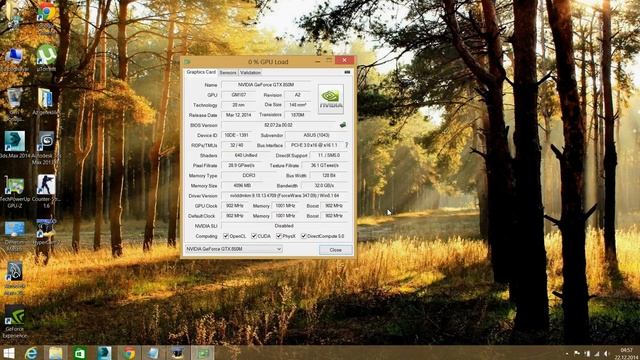Open the Counter-Strike 1.6 desktop shortcut

pos(46,192)
